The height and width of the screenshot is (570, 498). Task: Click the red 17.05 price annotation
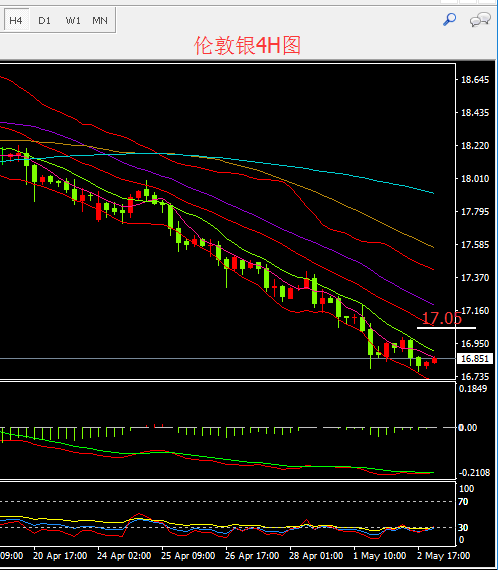pyautogui.click(x=441, y=318)
